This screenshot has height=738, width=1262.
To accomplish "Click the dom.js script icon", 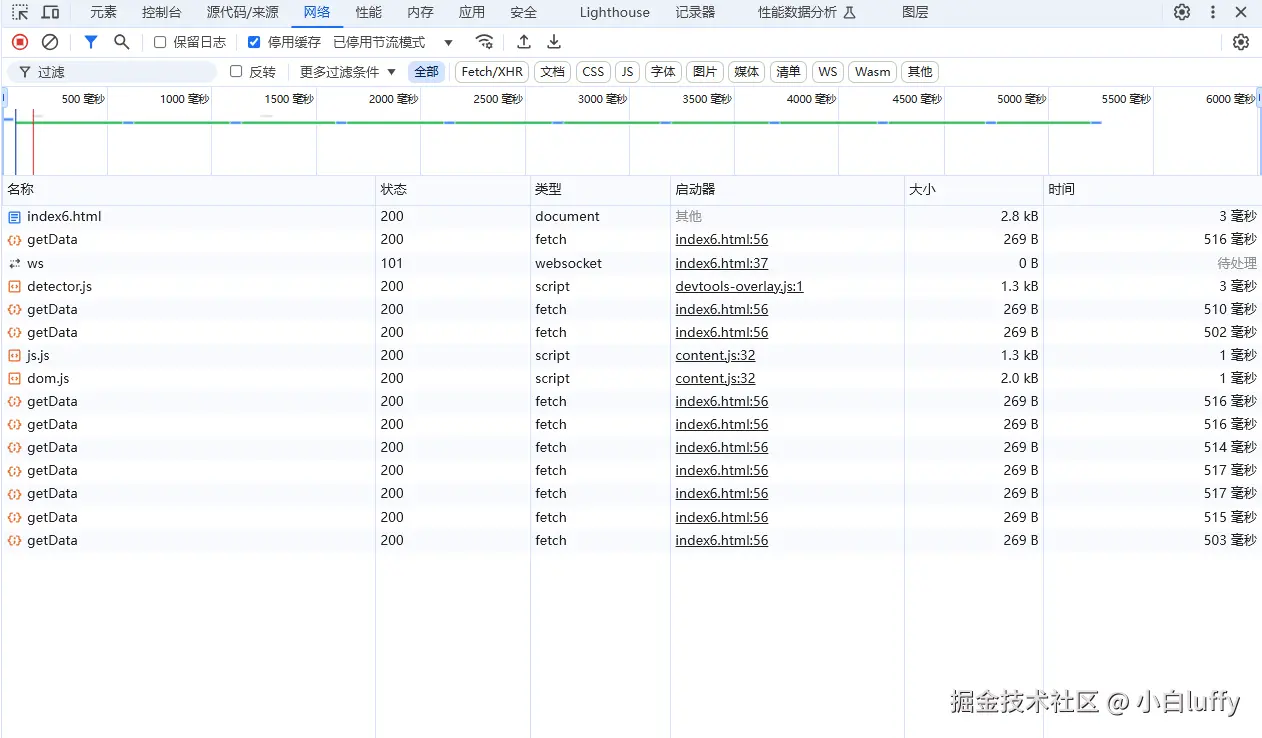I will click(14, 379).
